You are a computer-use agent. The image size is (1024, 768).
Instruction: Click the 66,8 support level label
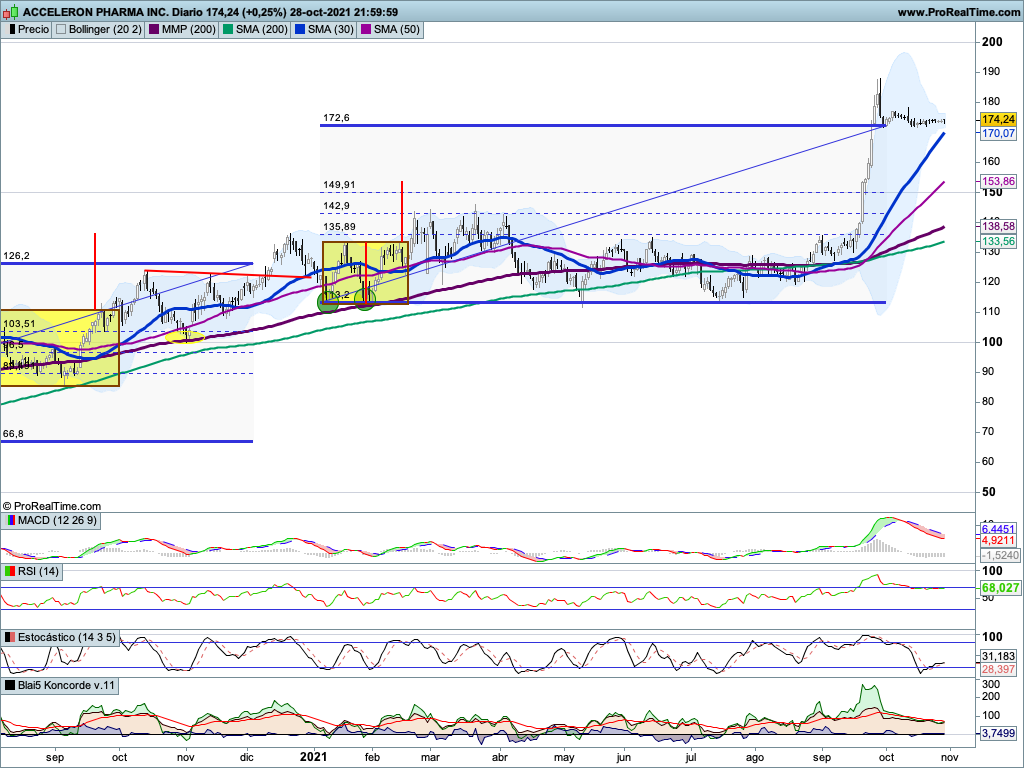point(14,434)
